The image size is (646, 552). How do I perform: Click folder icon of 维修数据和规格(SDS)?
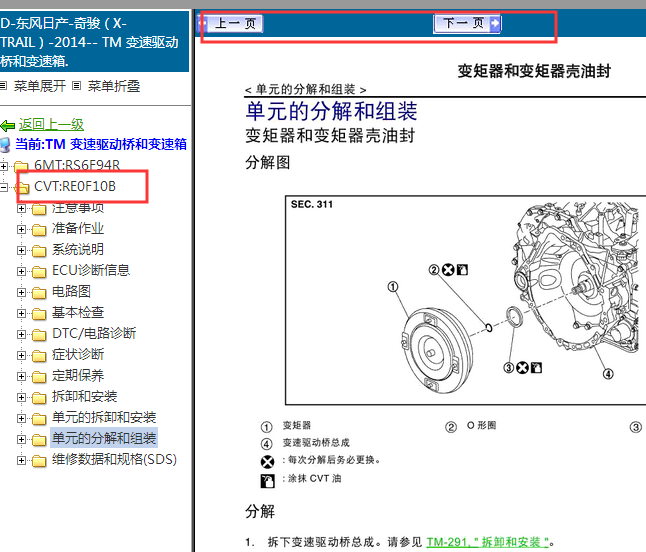[x=39, y=461]
